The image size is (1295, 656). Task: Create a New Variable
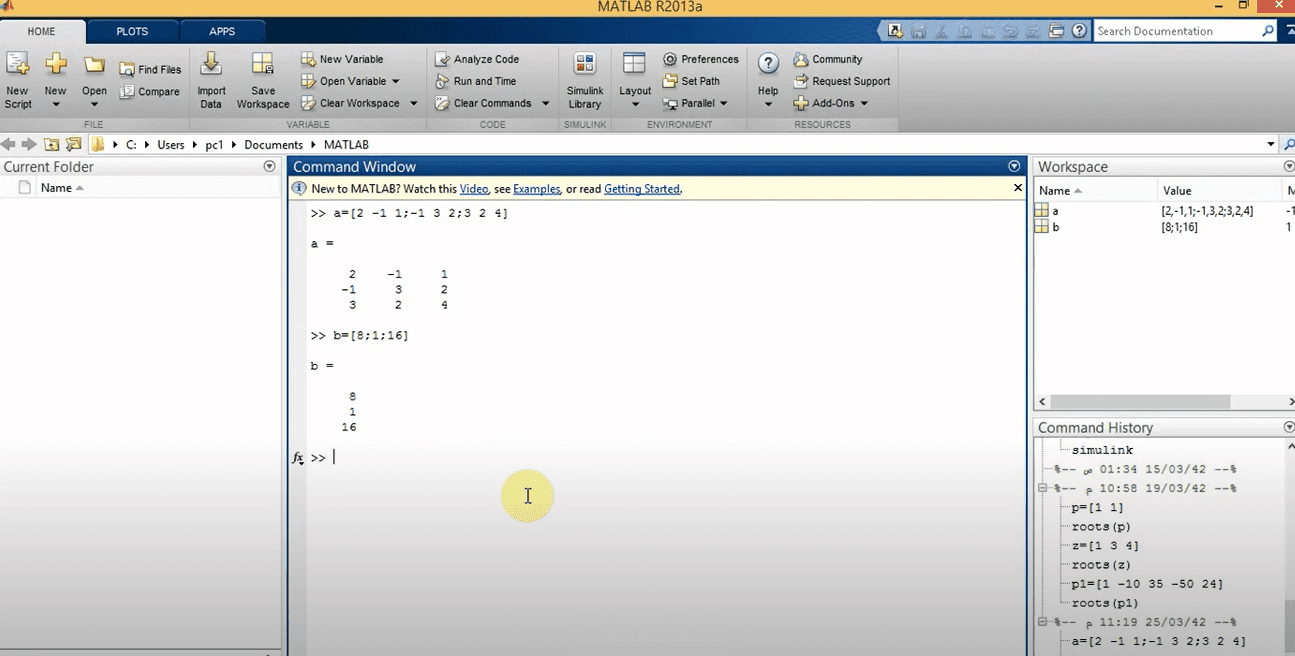342,59
